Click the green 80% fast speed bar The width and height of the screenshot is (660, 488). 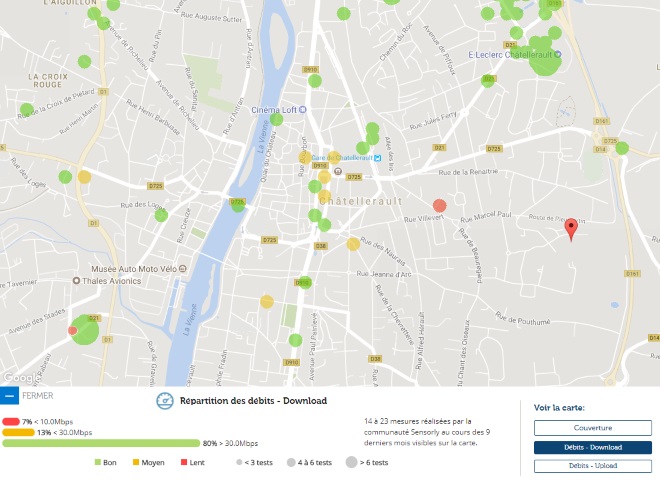pyautogui.click(x=101, y=443)
